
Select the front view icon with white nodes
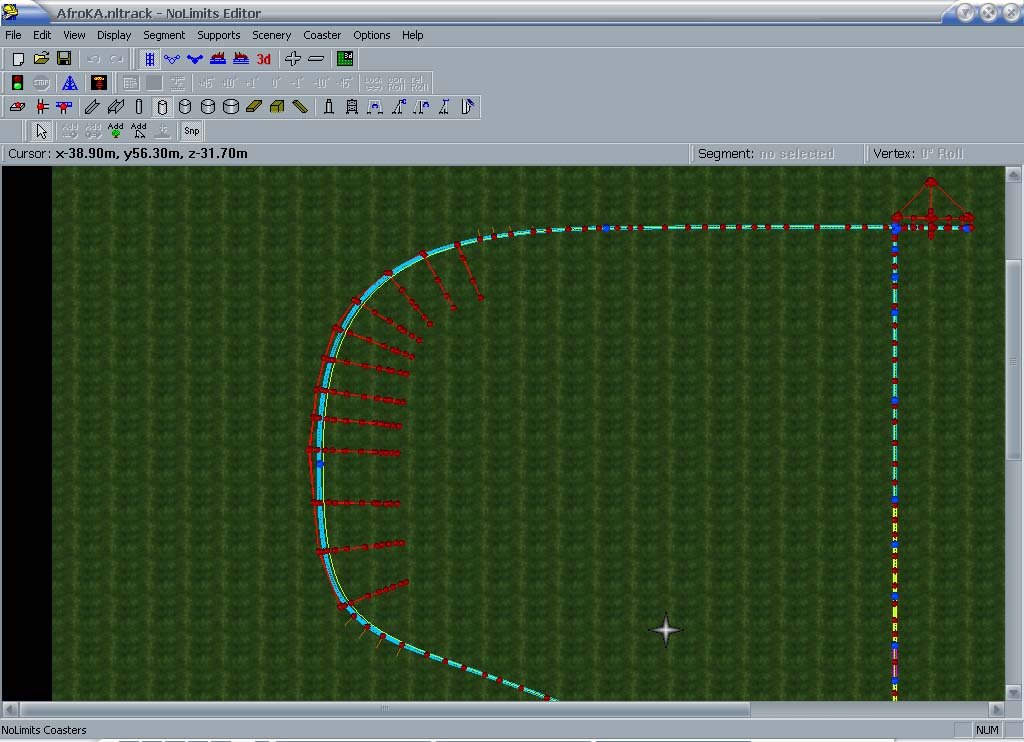(172, 59)
